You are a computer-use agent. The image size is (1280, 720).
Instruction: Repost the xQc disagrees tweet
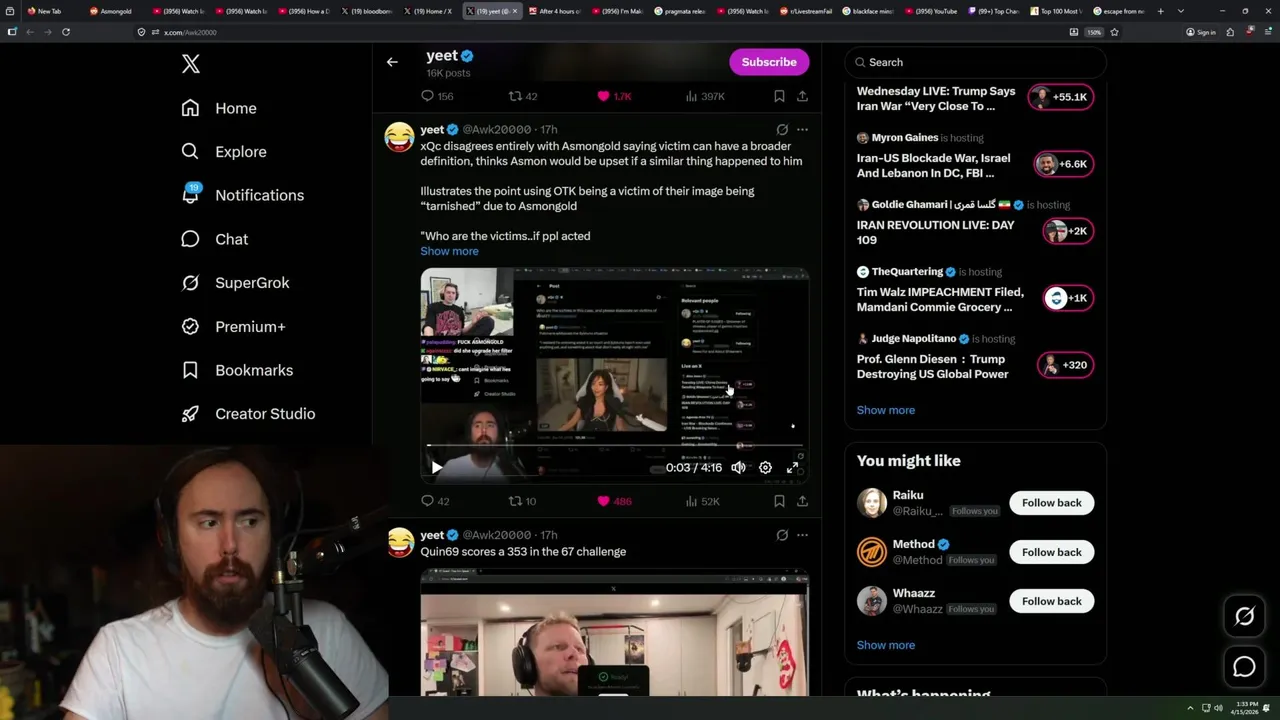click(x=522, y=501)
